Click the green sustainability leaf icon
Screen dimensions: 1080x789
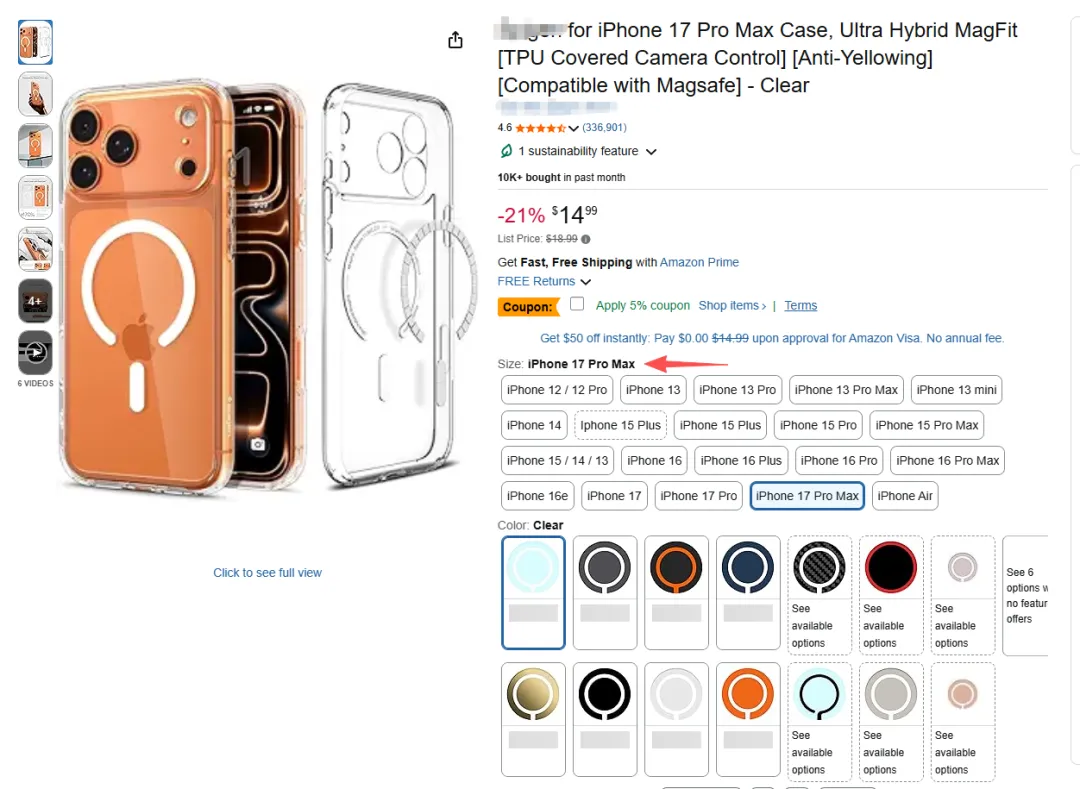[x=506, y=151]
